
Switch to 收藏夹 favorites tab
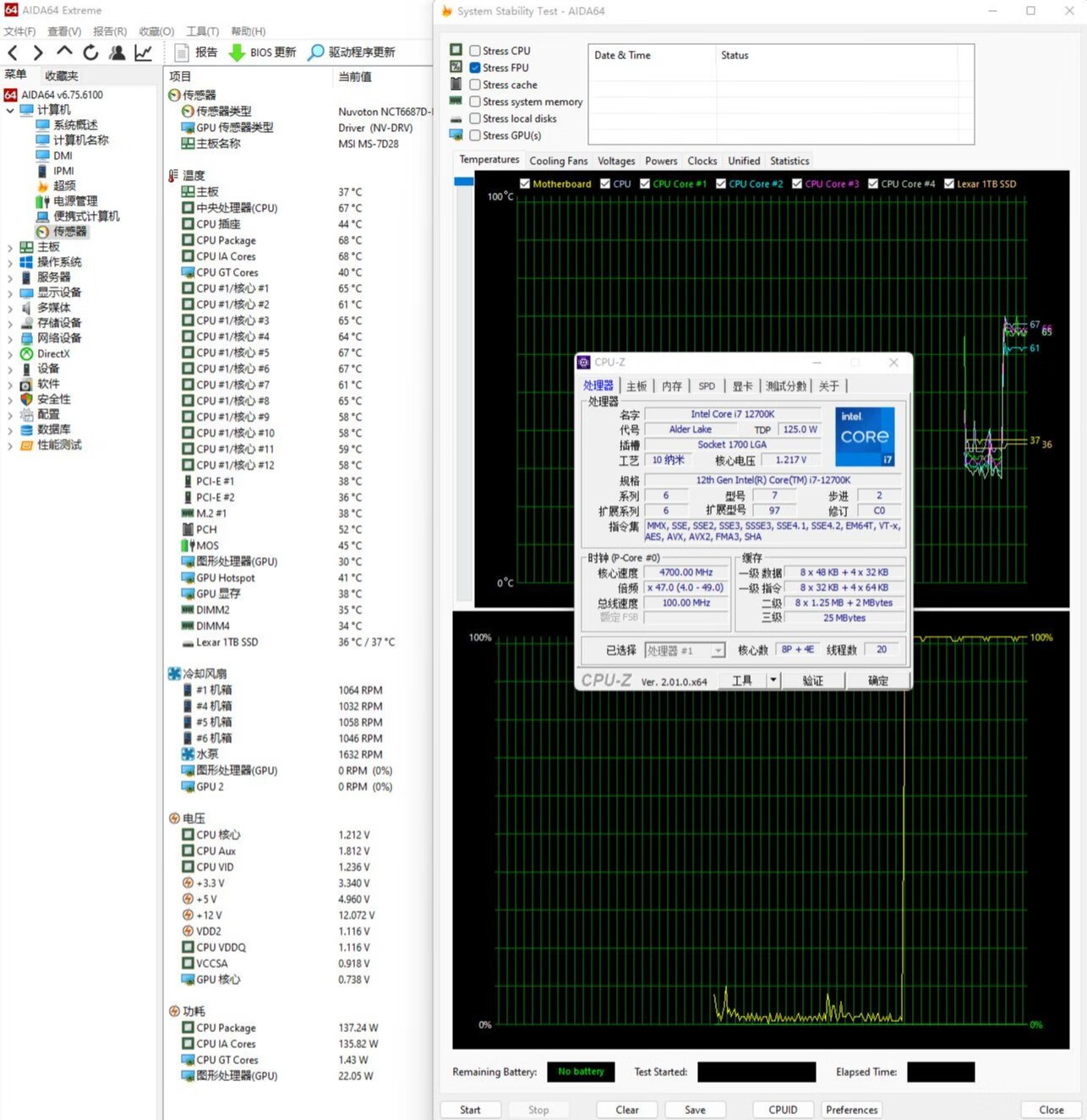point(62,76)
